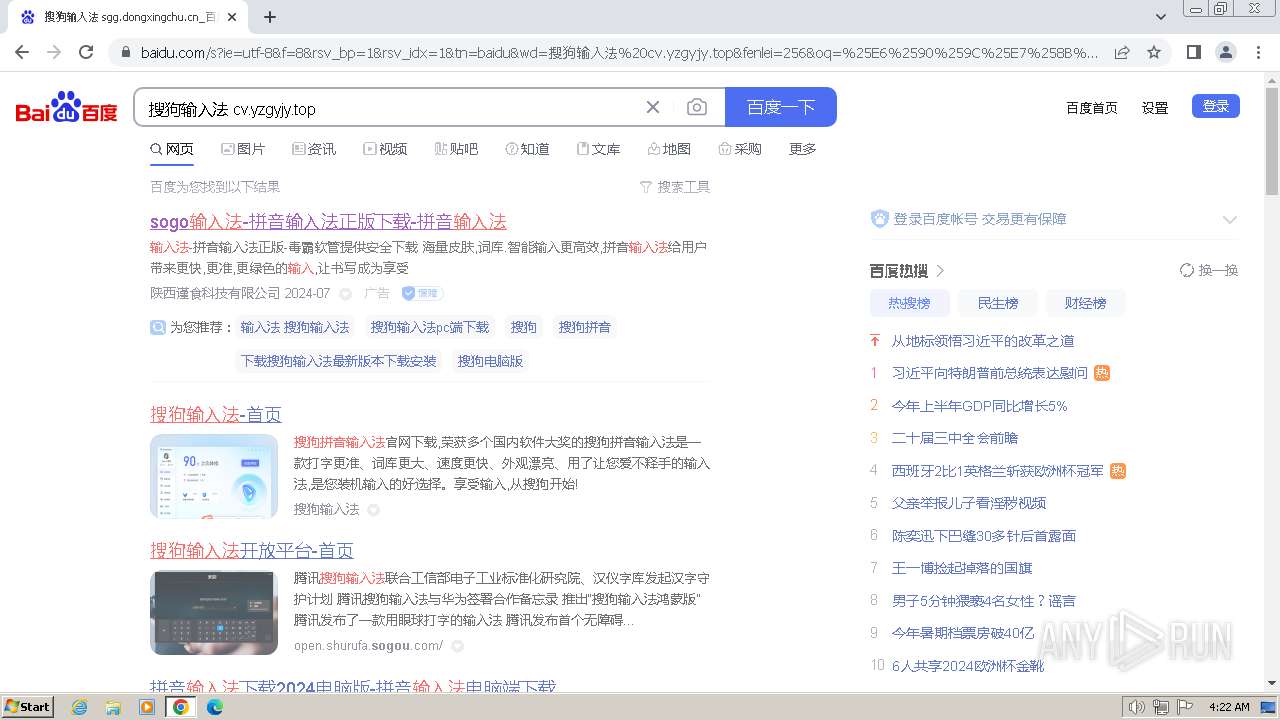Open Windows Start menu

(x=28, y=707)
